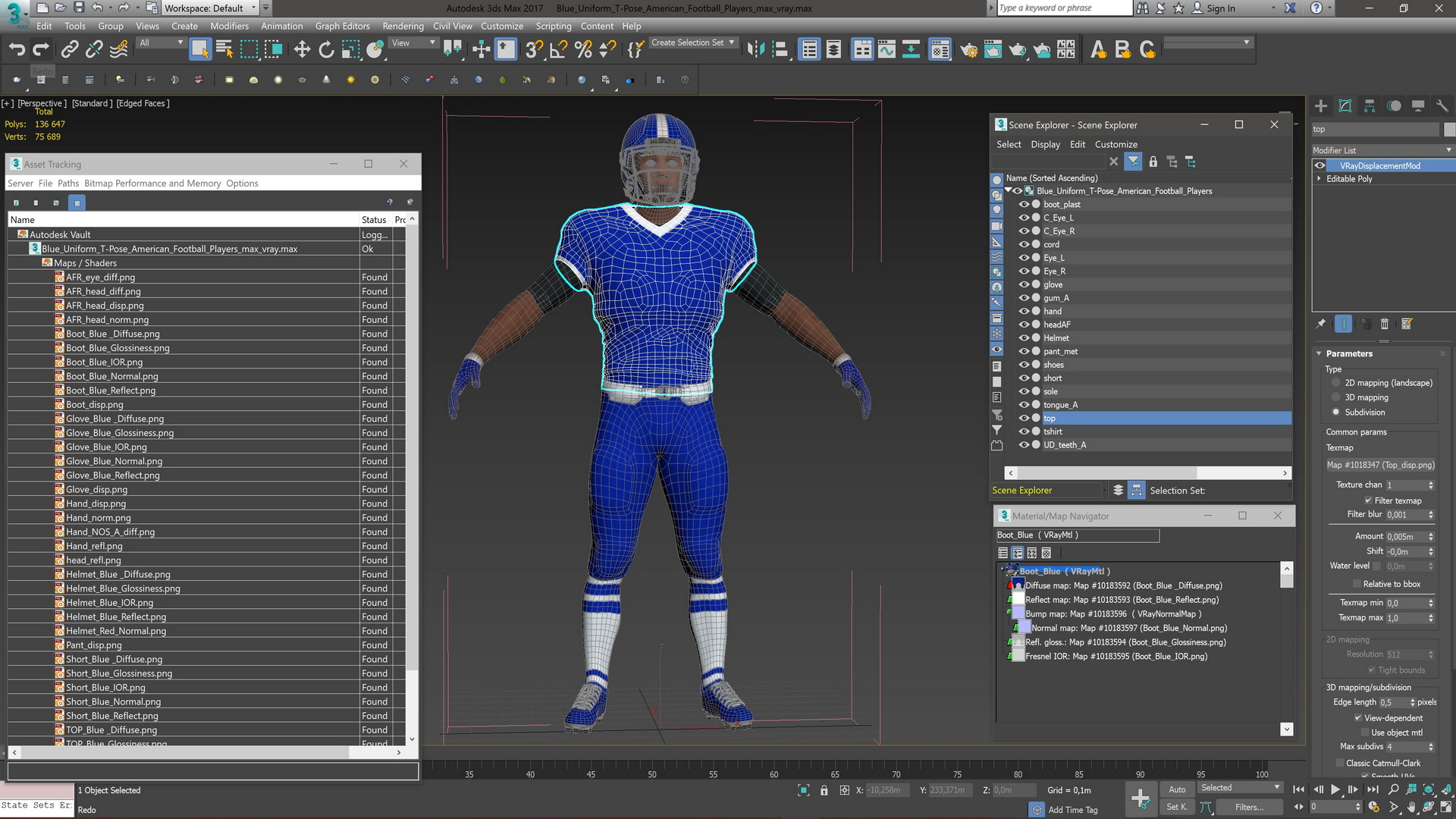Hide the tshirt object via eye icon

coord(1024,431)
